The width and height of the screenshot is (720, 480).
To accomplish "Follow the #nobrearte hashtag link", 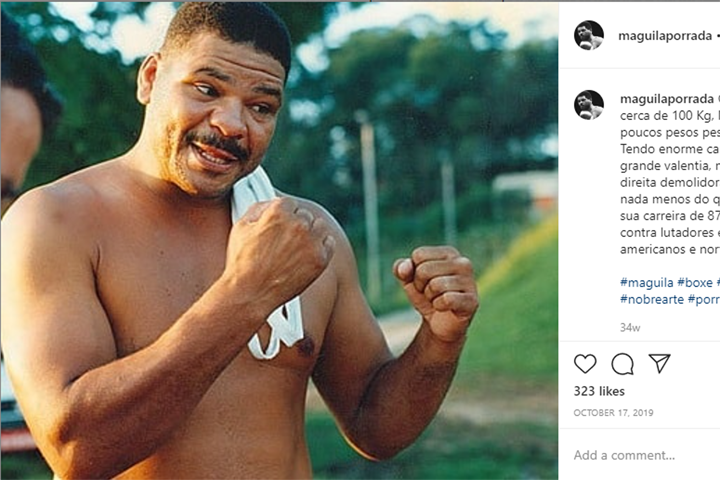I will [651, 299].
